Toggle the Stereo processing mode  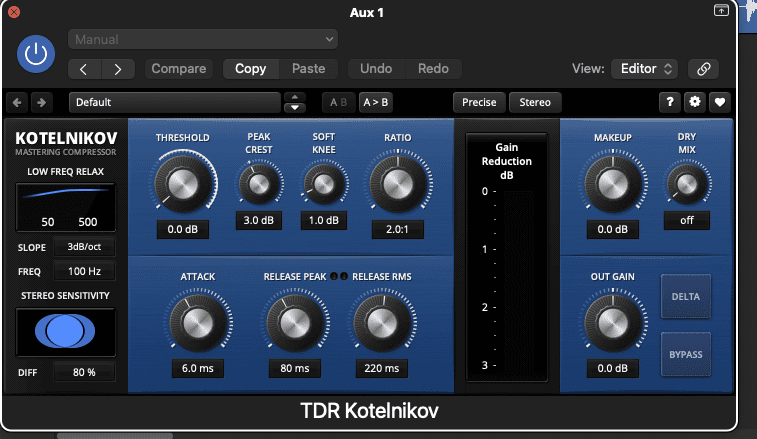(x=535, y=102)
